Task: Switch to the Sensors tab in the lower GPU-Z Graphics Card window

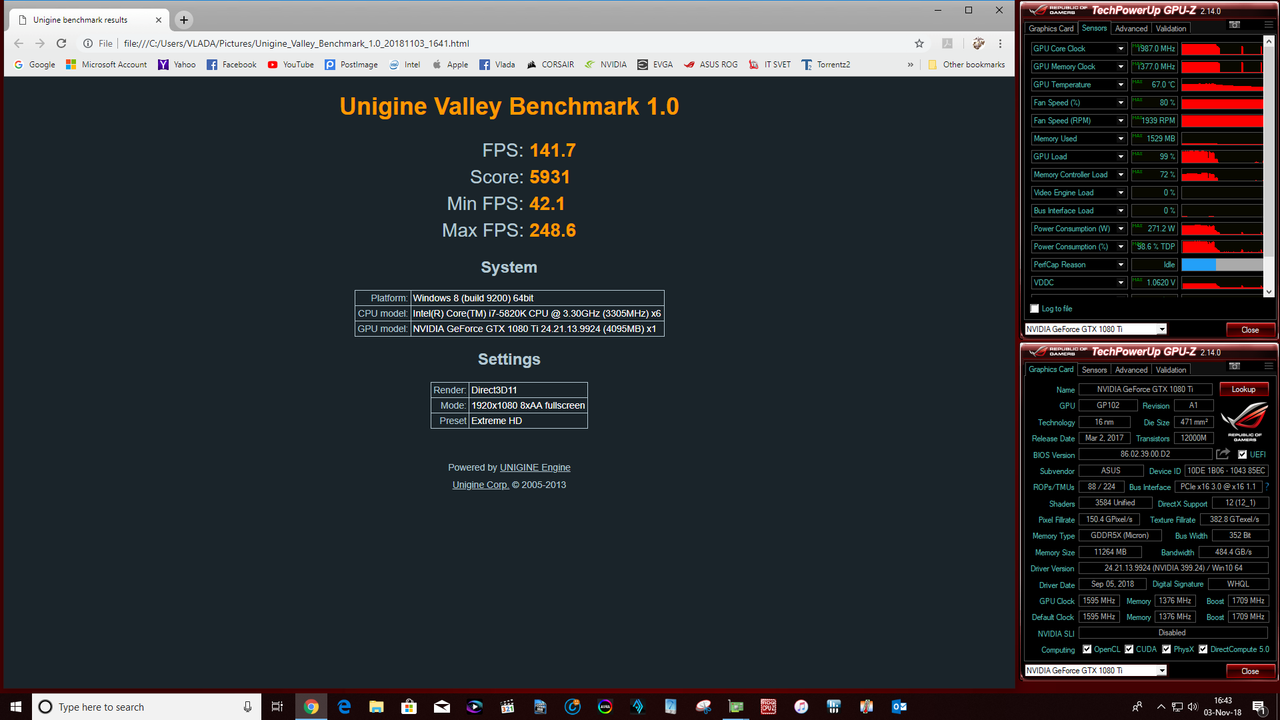Action: (1094, 369)
